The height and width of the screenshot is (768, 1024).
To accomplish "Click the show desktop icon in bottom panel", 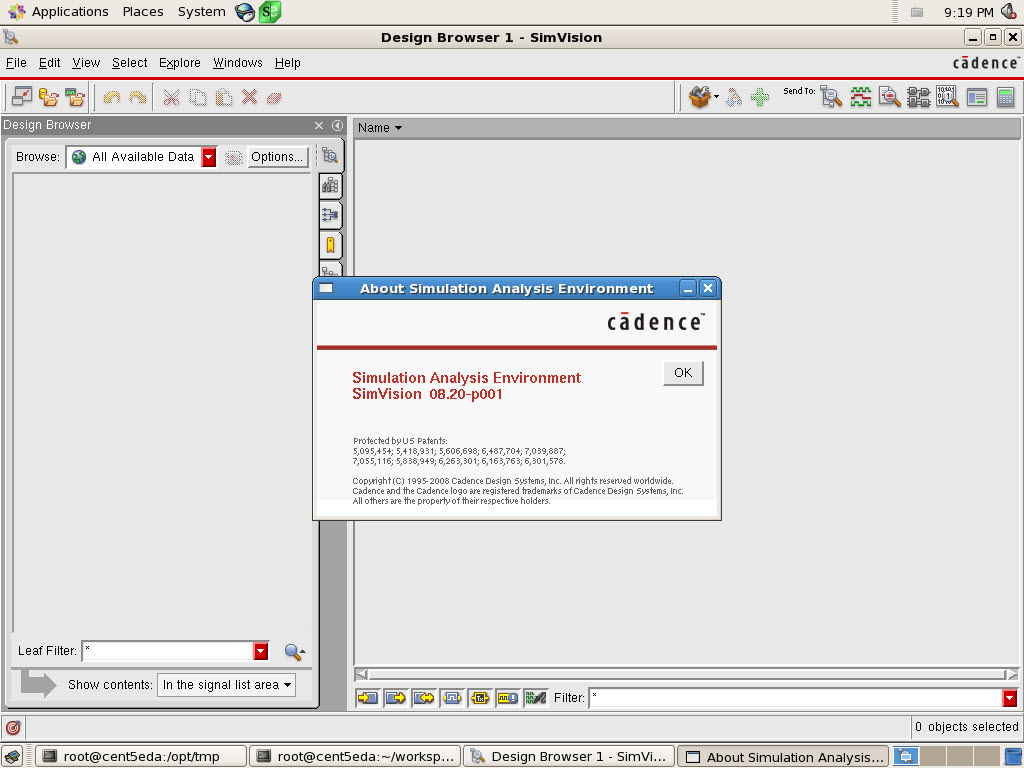I will [12, 756].
